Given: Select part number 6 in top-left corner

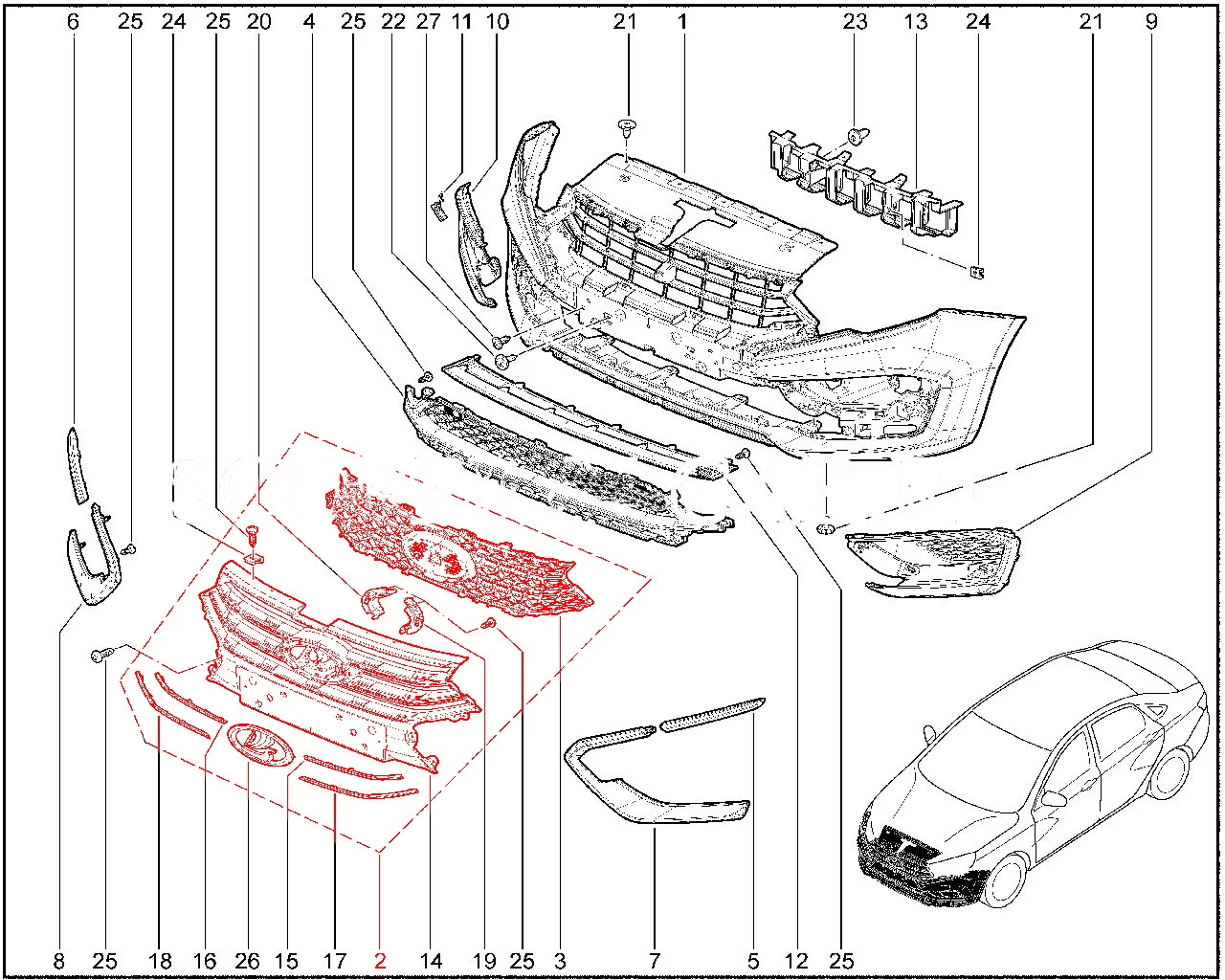Looking at the screenshot, I should pyautogui.click(x=73, y=21).
